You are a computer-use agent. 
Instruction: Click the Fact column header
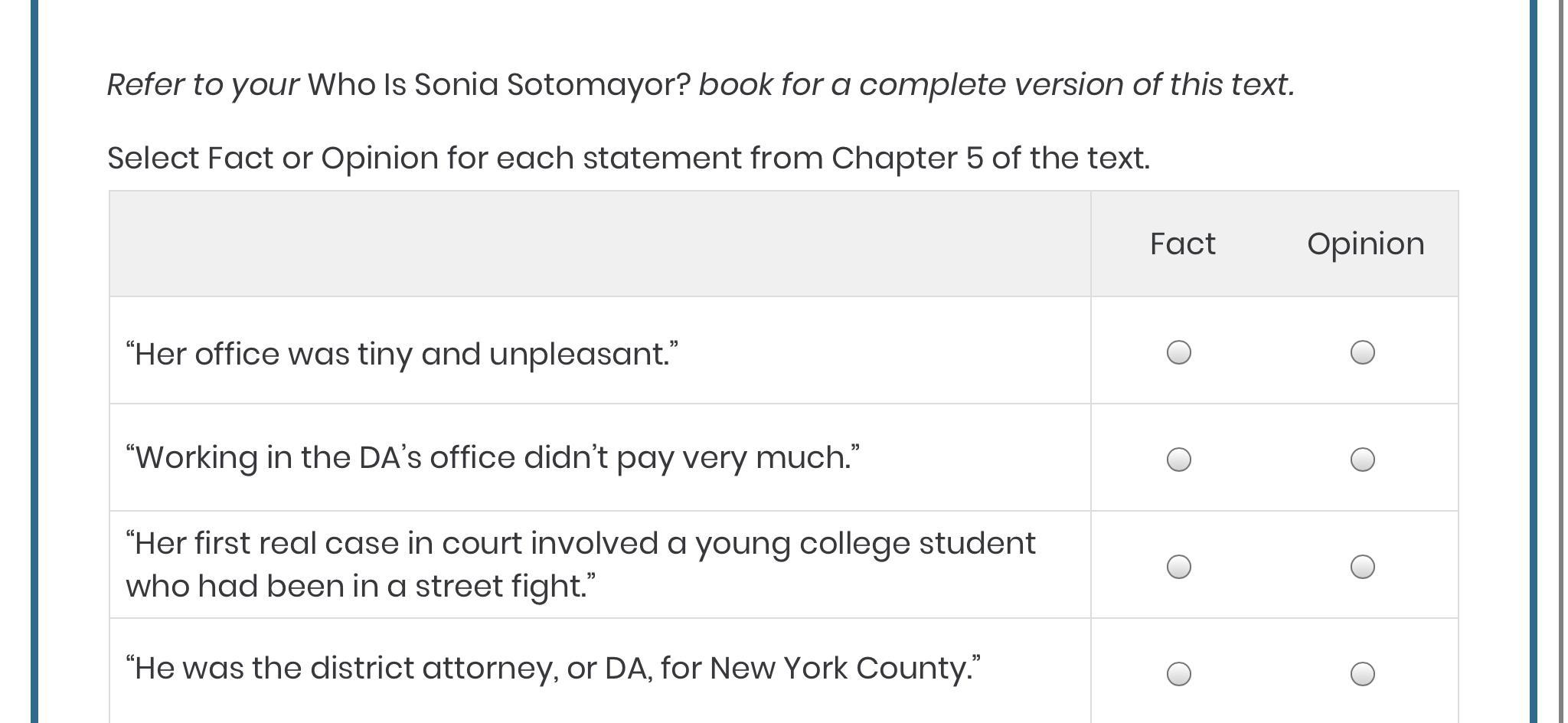point(1182,244)
